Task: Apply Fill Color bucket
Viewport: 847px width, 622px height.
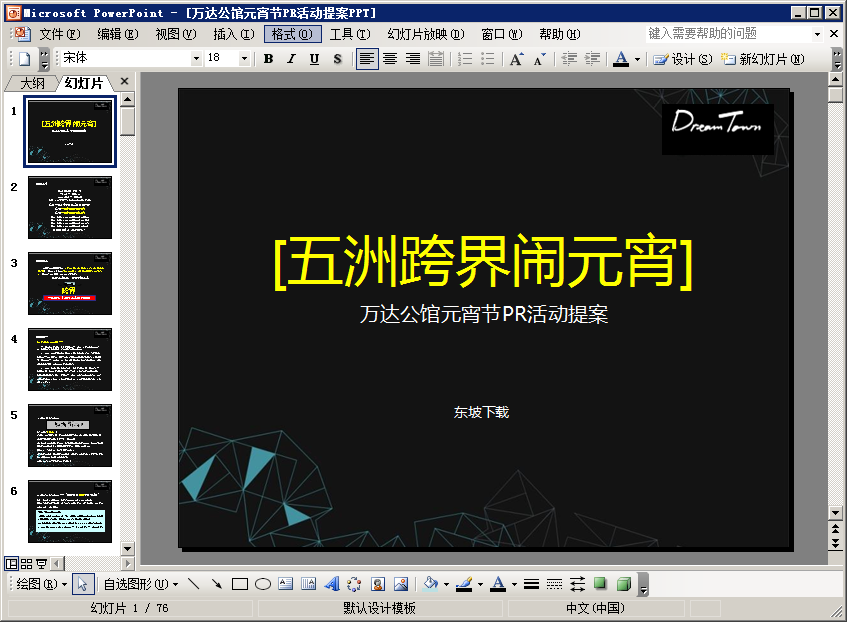Action: [x=431, y=584]
